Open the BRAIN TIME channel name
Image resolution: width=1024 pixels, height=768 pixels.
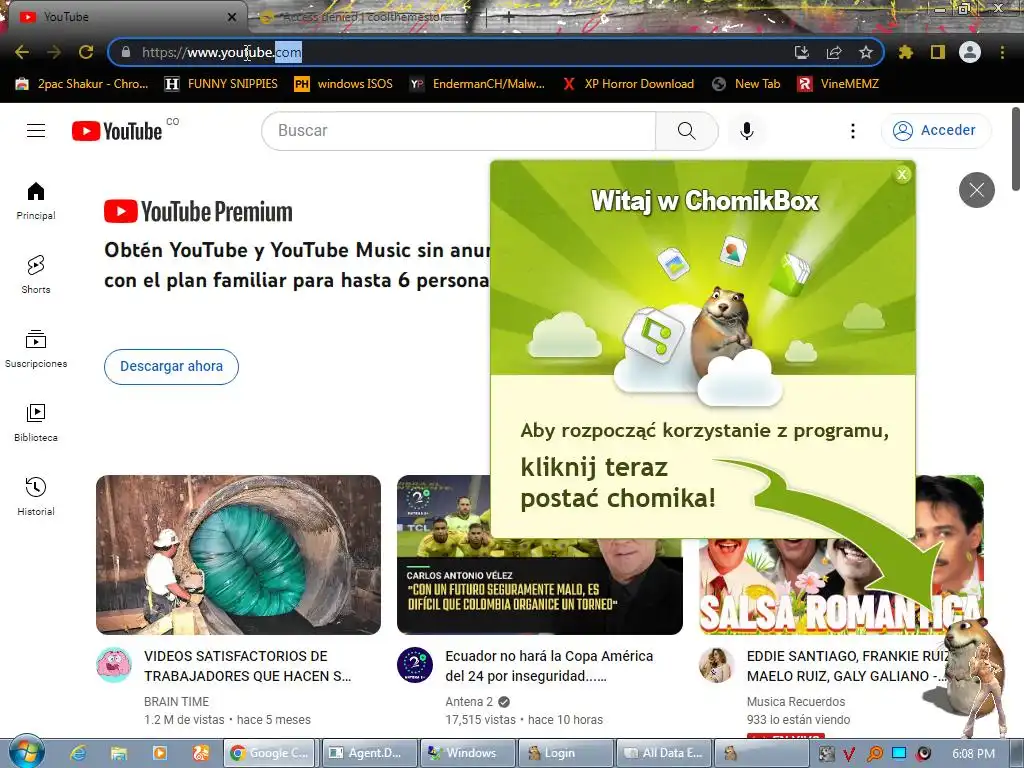point(176,701)
